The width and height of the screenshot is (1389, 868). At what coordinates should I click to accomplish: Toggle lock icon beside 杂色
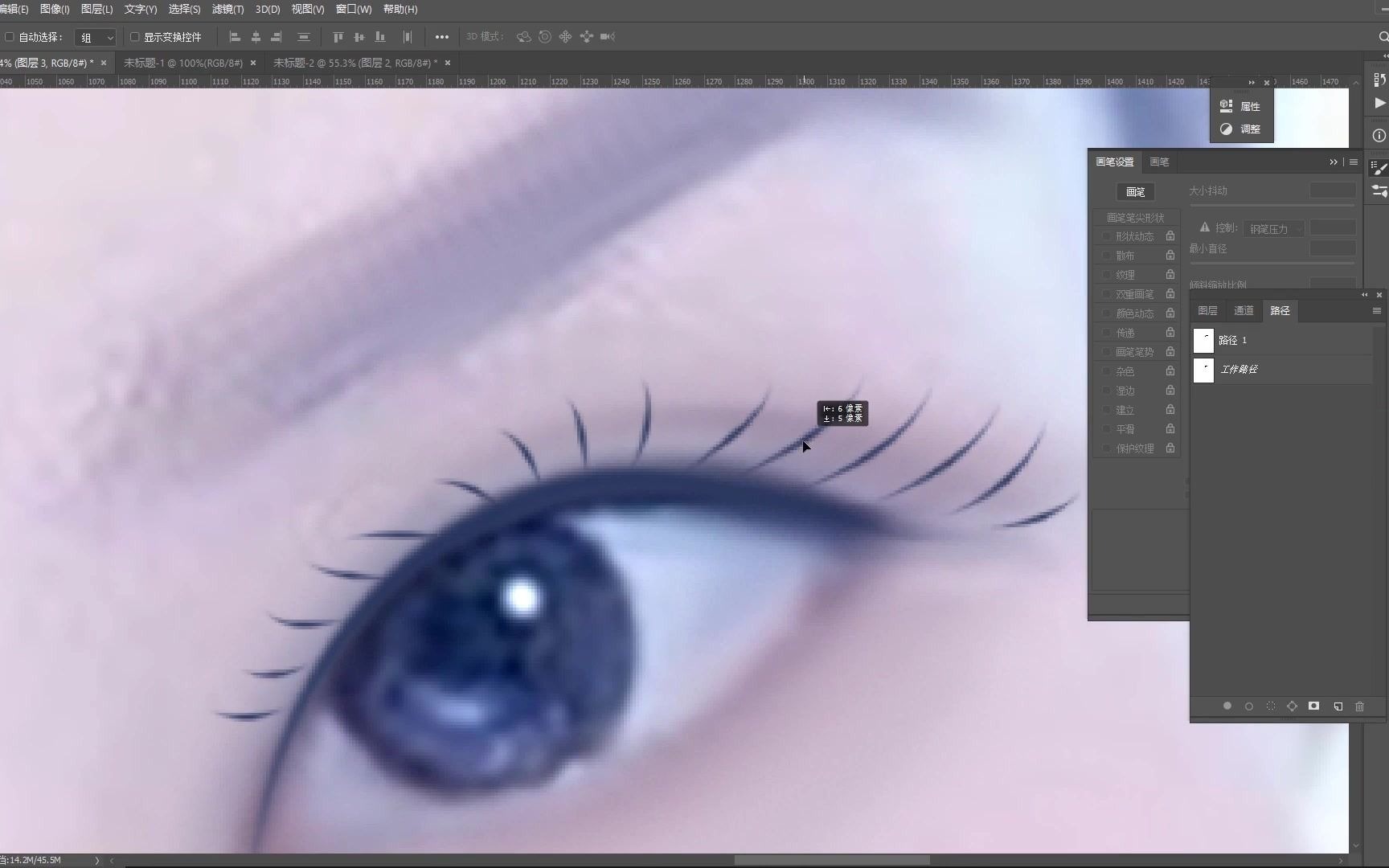(x=1170, y=371)
